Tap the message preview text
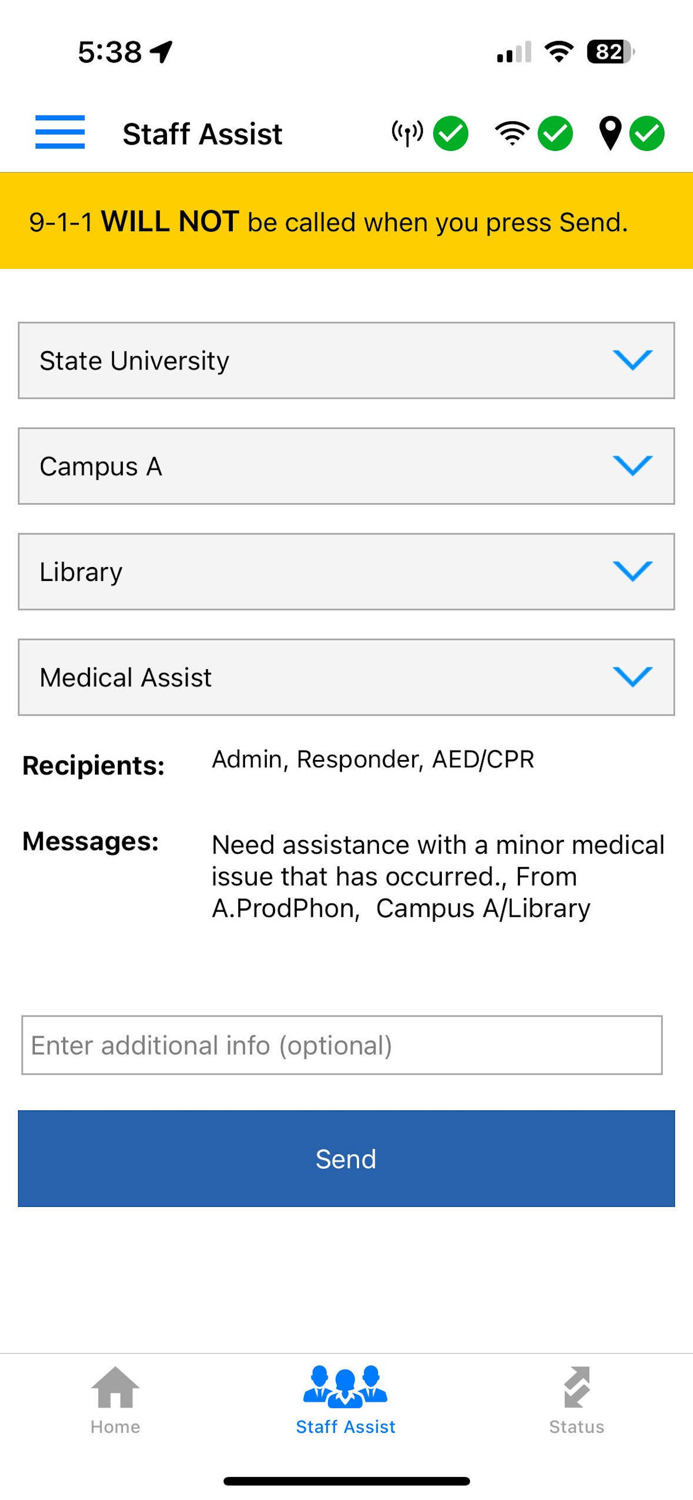This screenshot has height=1500, width=693. 437,877
